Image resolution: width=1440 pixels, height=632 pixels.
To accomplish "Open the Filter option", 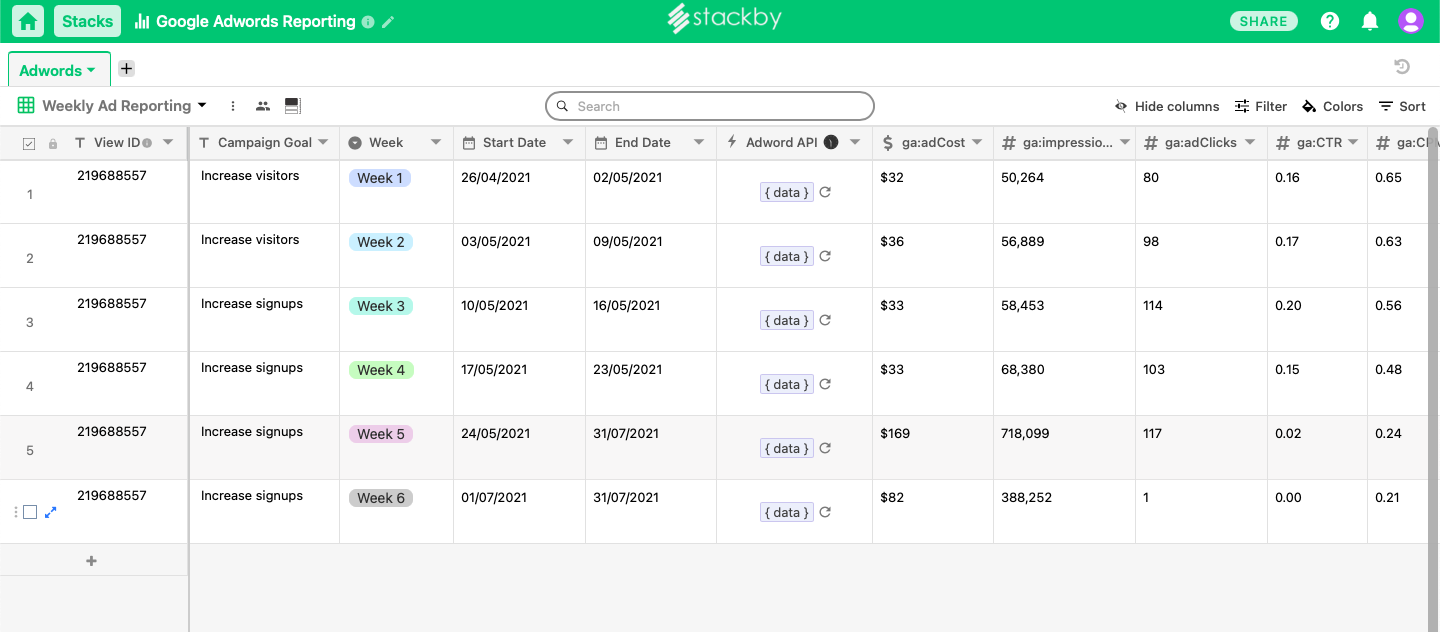I will click(x=1261, y=106).
